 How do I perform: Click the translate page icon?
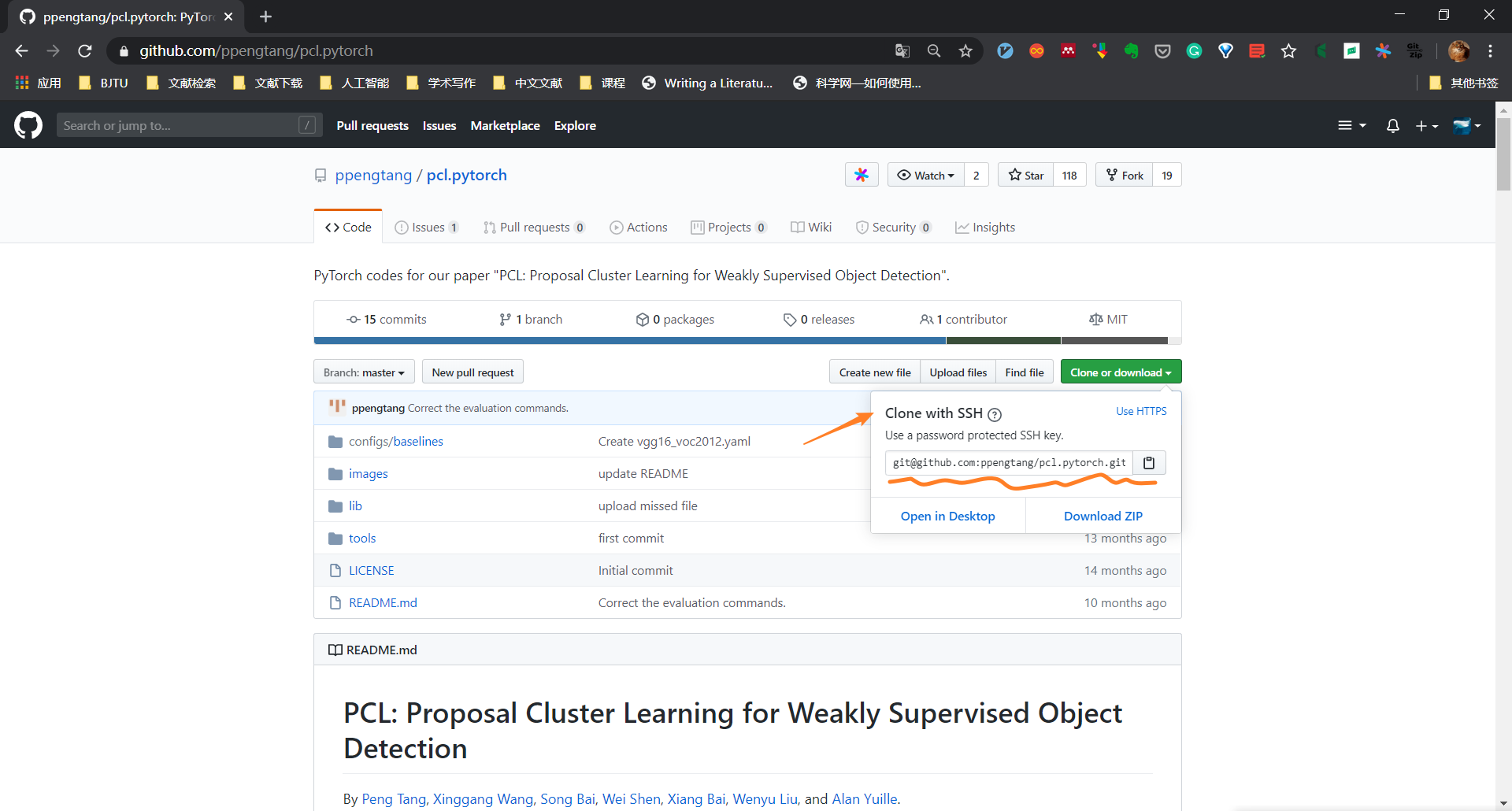(x=902, y=51)
